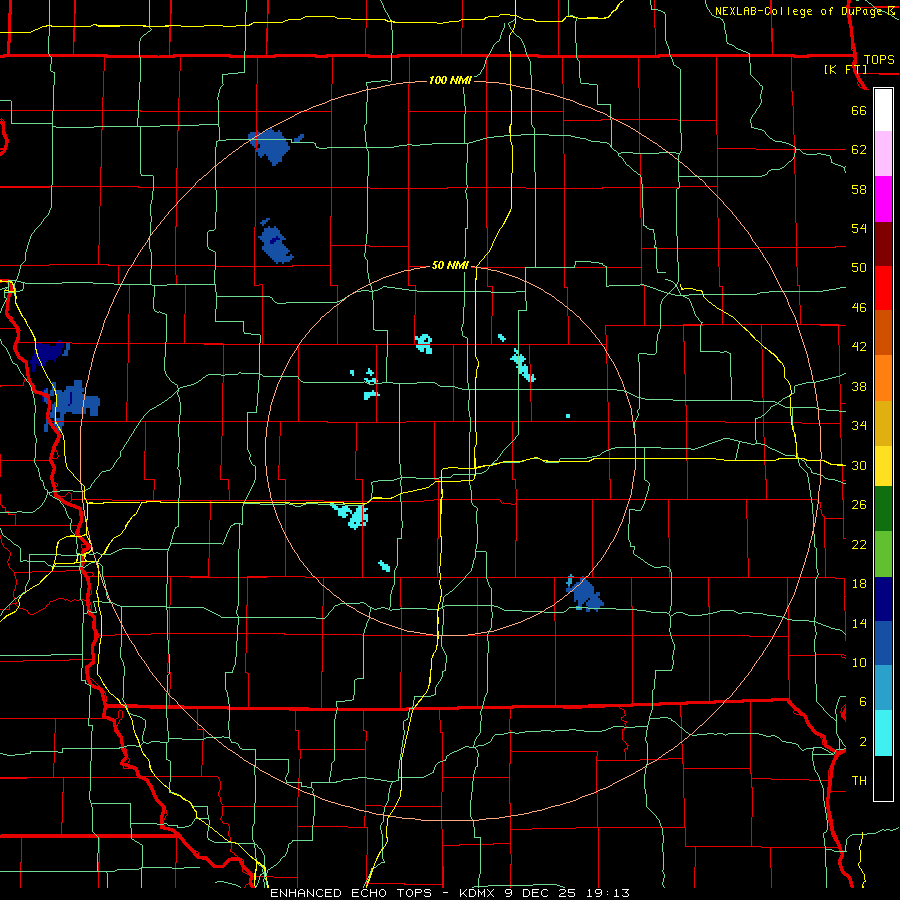Click the legend value "34"

point(859,426)
